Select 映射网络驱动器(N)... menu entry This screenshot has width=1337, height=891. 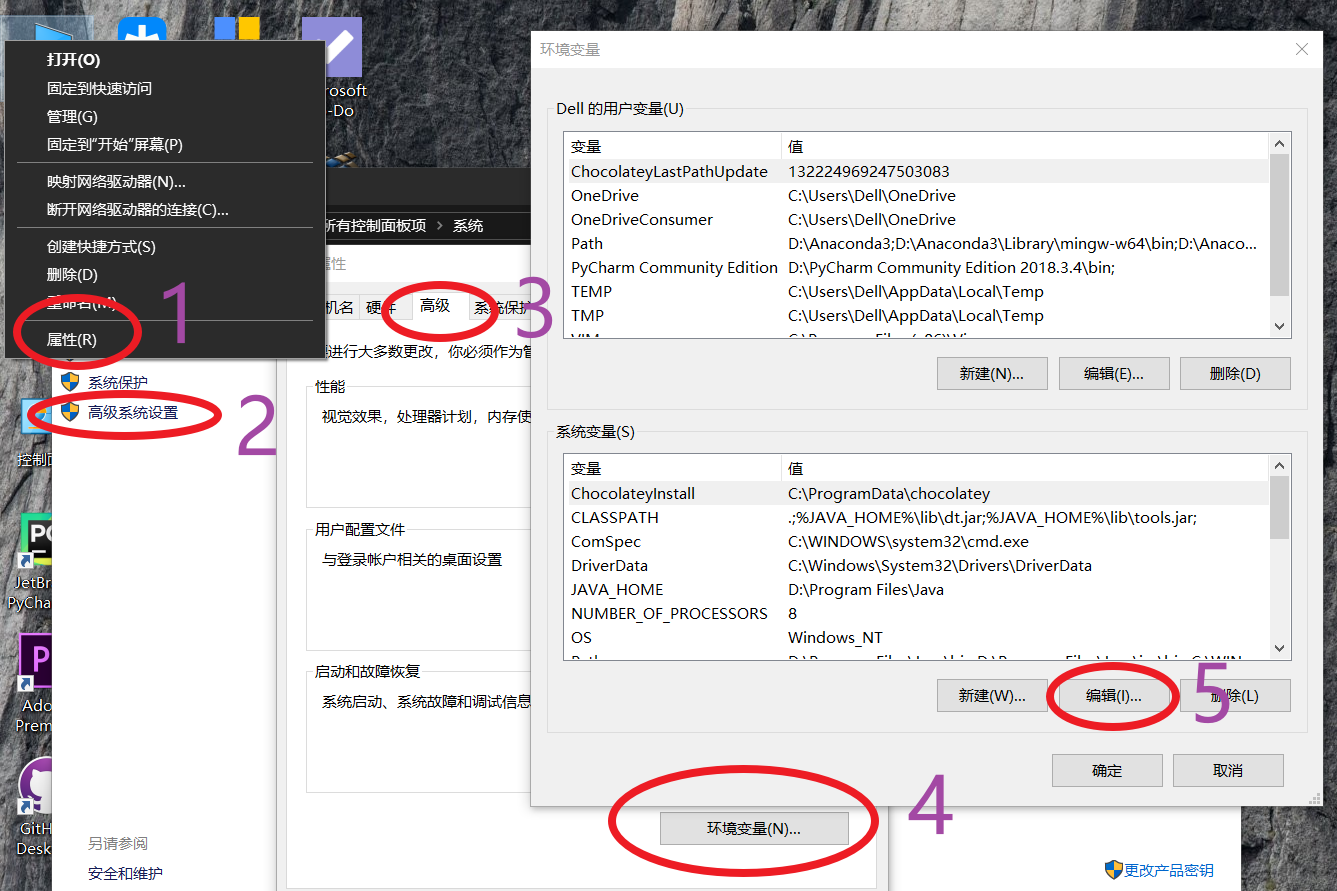coord(116,182)
